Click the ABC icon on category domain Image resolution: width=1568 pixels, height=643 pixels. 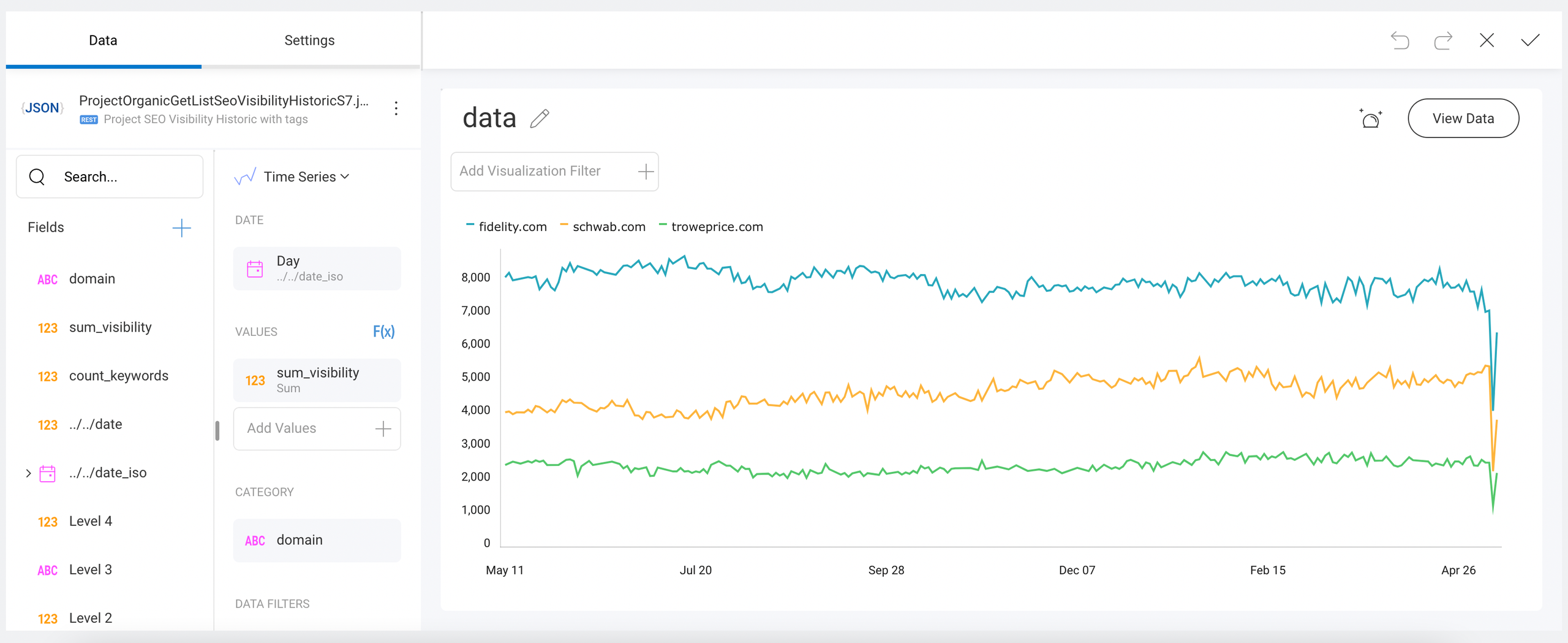click(255, 541)
